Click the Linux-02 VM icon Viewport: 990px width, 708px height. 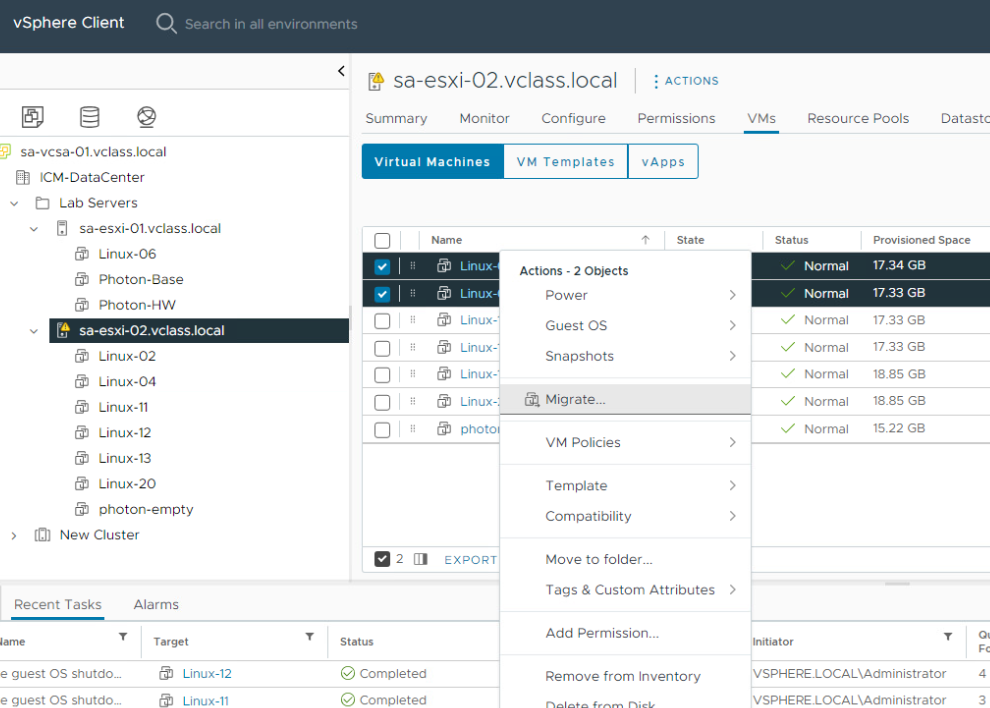coord(81,356)
